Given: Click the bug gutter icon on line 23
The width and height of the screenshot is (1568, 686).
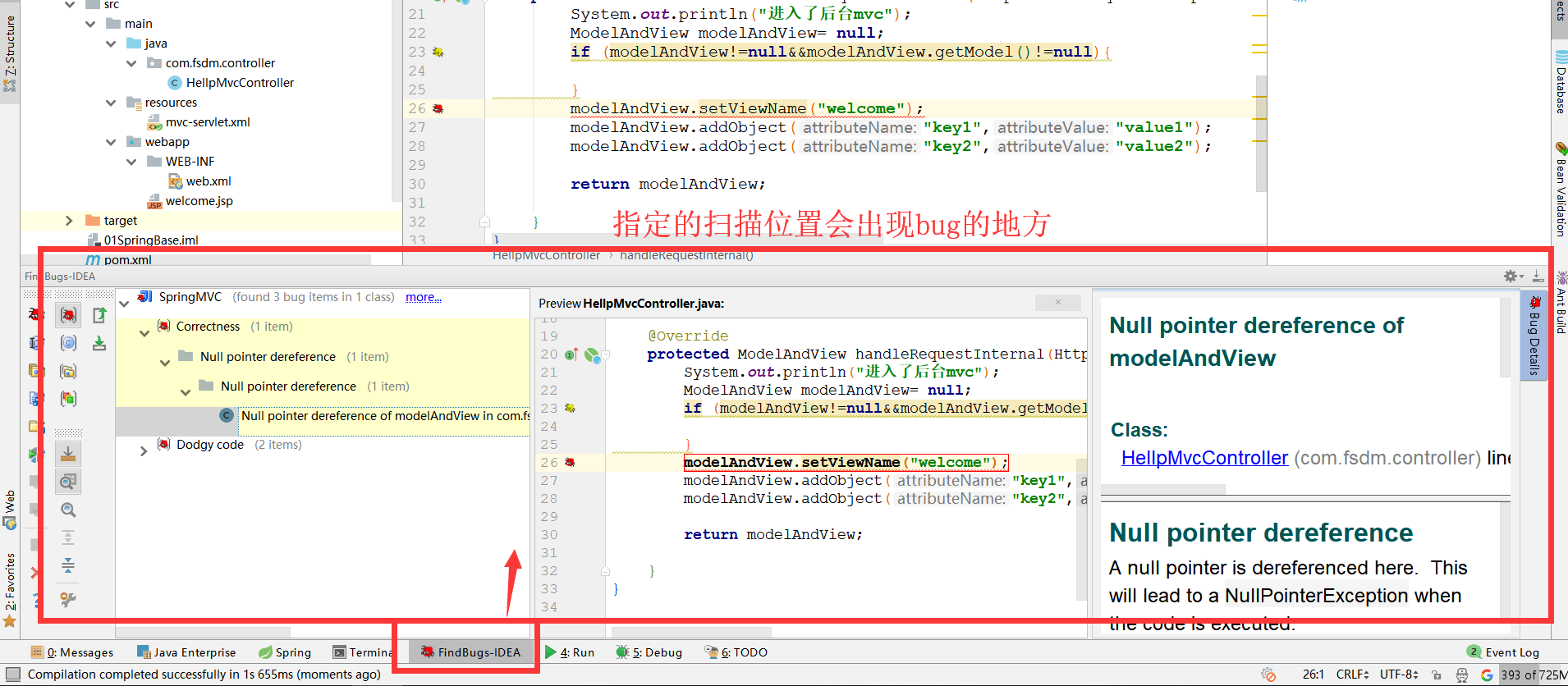Looking at the screenshot, I should pos(438,52).
